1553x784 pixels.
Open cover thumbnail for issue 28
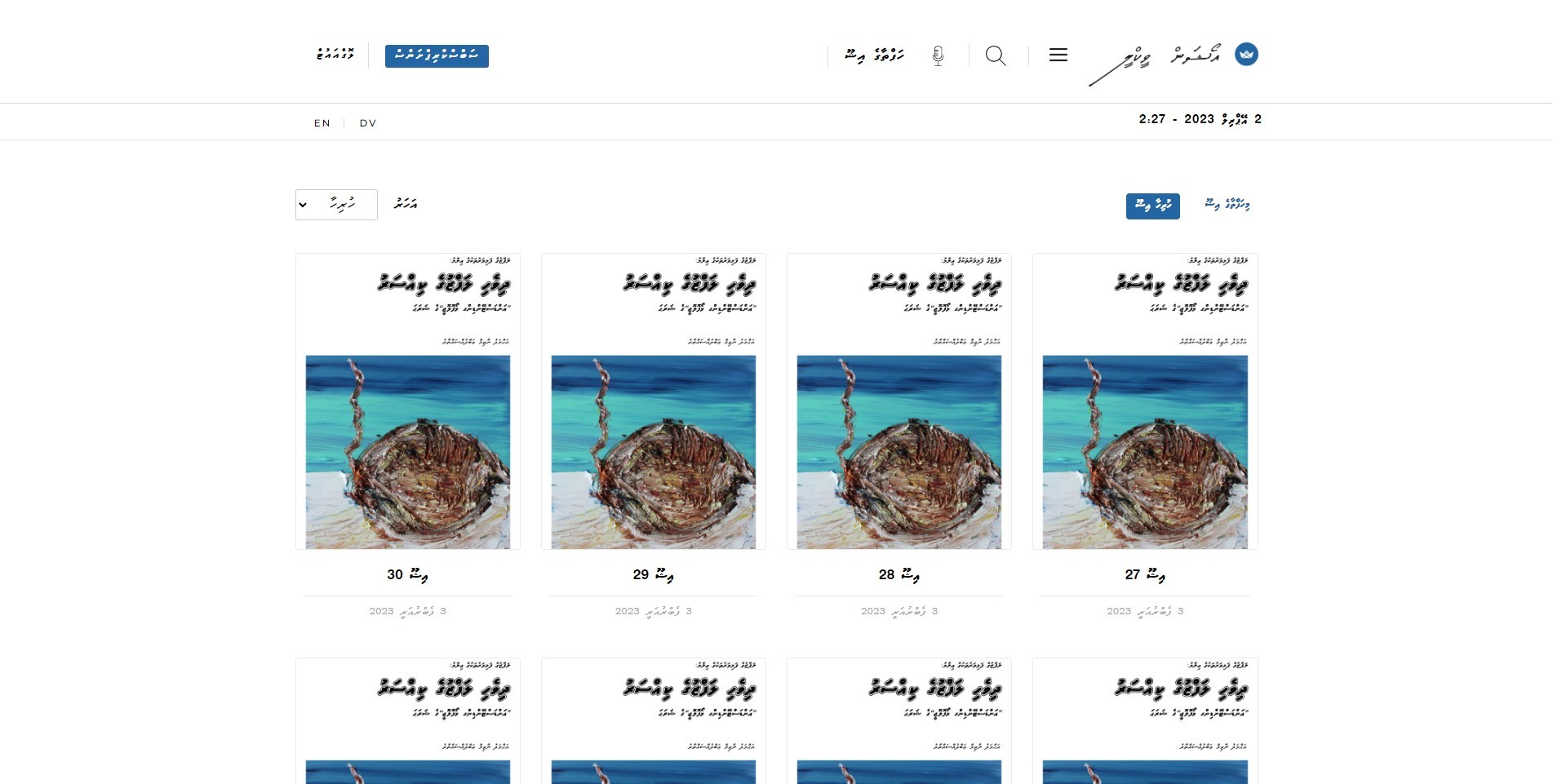point(899,401)
